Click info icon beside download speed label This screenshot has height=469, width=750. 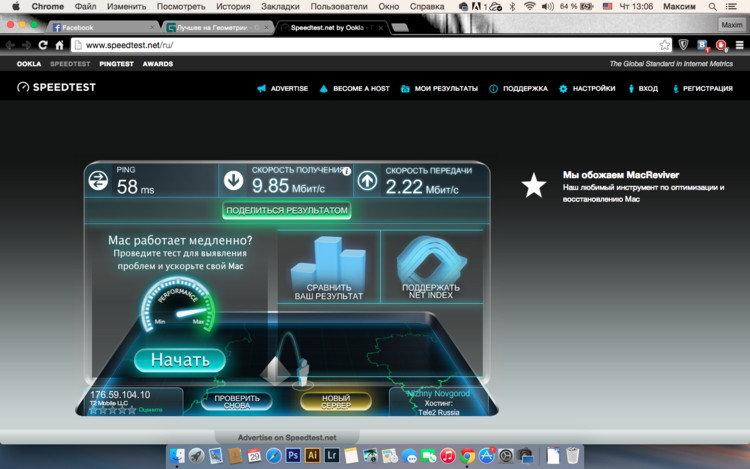click(346, 171)
